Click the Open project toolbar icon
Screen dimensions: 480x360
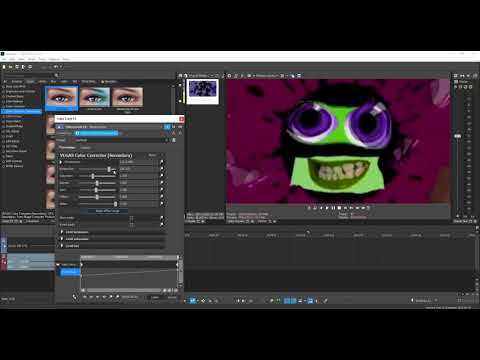click(10, 67)
